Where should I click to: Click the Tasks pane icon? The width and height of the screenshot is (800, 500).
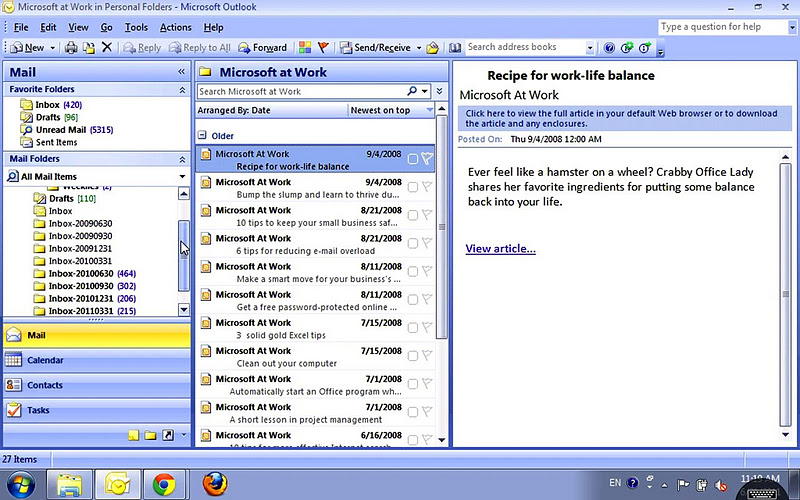14,410
